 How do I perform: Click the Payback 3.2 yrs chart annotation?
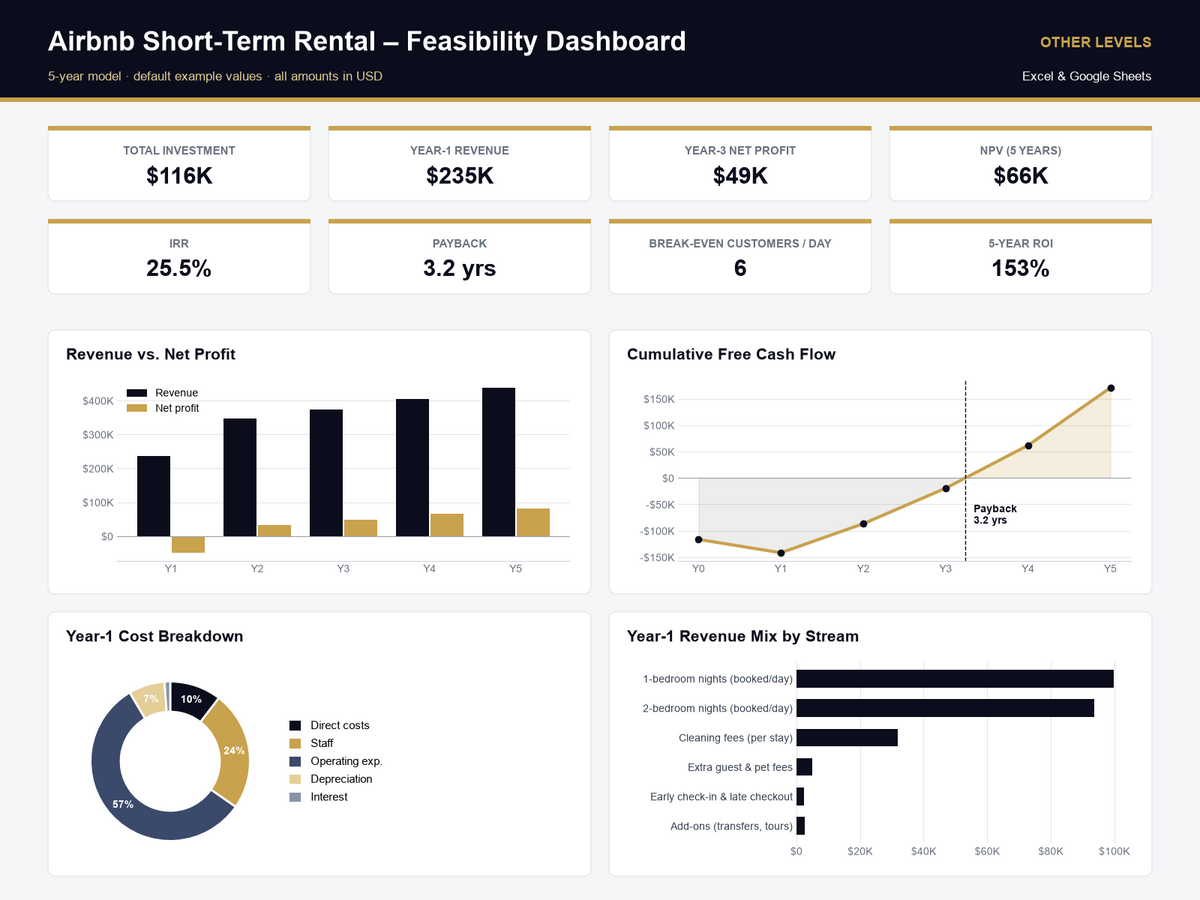(995, 515)
